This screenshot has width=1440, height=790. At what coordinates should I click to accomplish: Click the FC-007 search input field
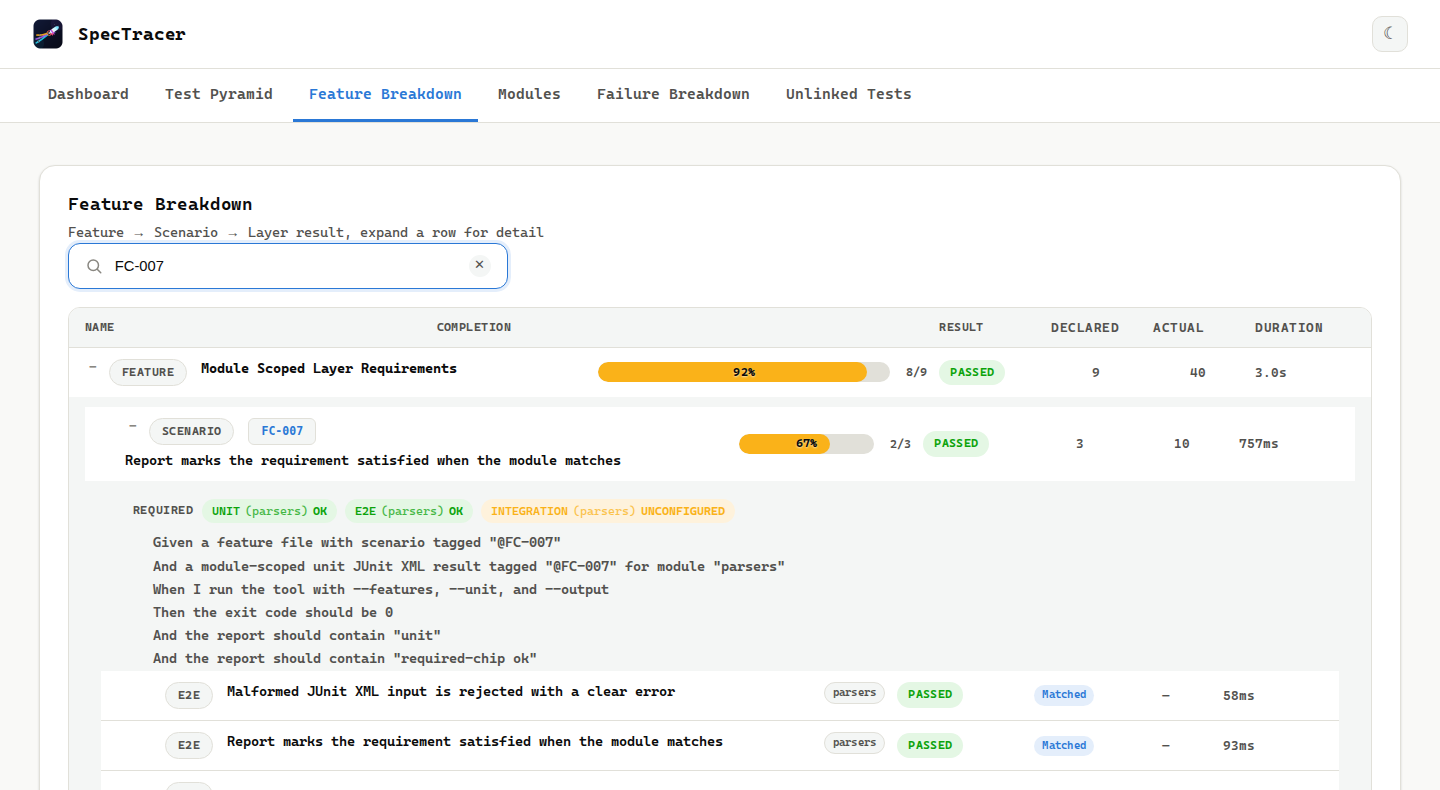(288, 266)
